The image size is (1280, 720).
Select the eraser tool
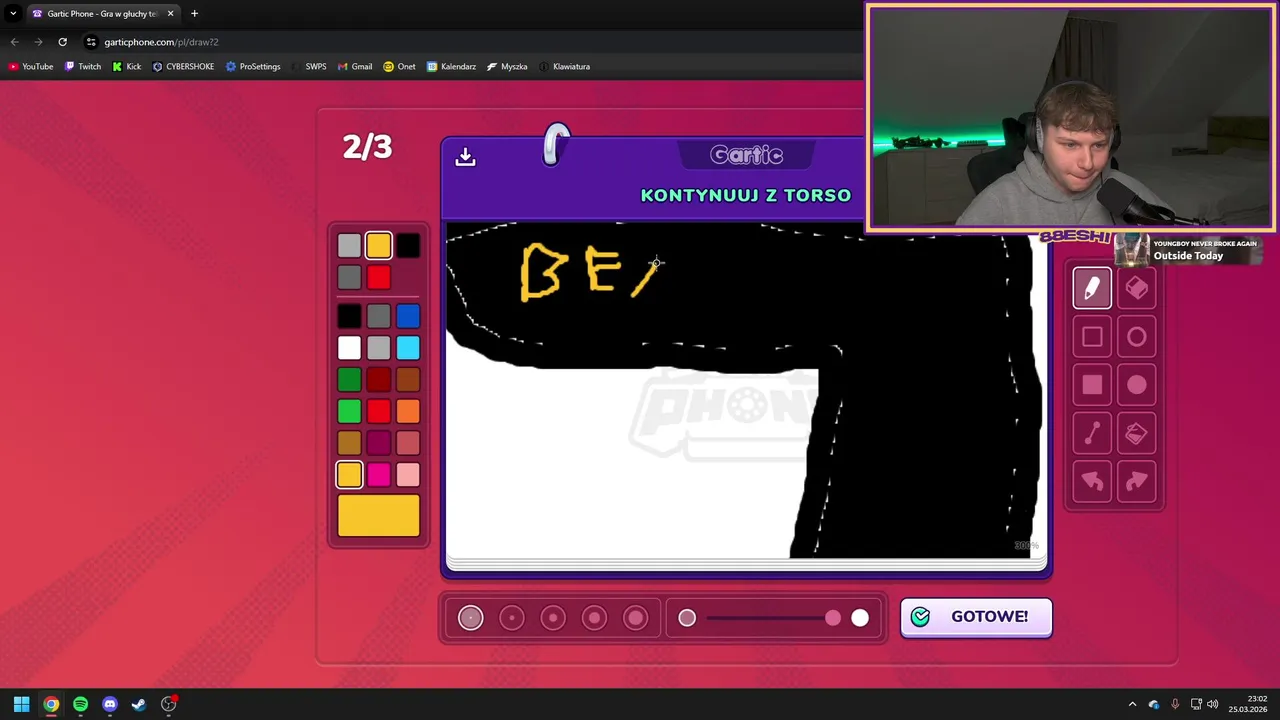[1137, 288]
